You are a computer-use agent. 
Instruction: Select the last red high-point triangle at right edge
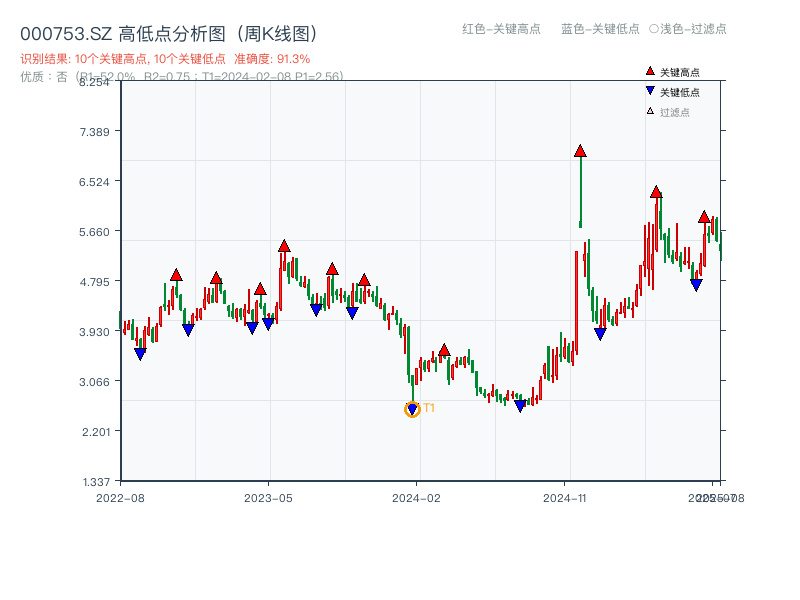704,217
